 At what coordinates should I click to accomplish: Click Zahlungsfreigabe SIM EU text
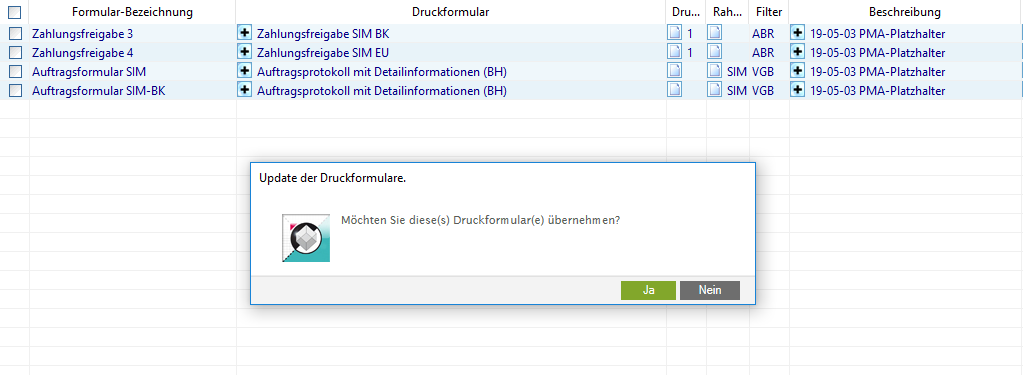click(323, 53)
